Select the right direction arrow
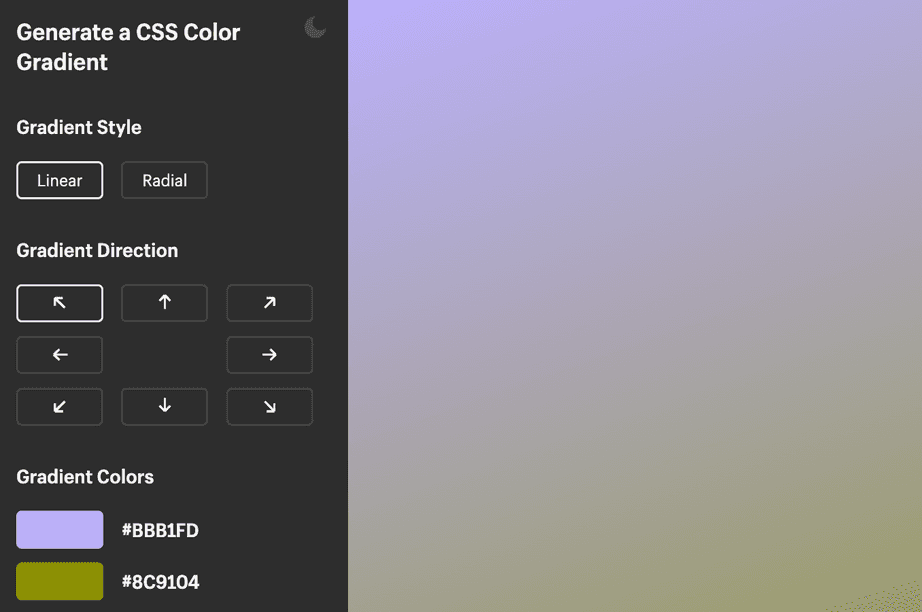Screen dimensions: 922x612 [269, 355]
